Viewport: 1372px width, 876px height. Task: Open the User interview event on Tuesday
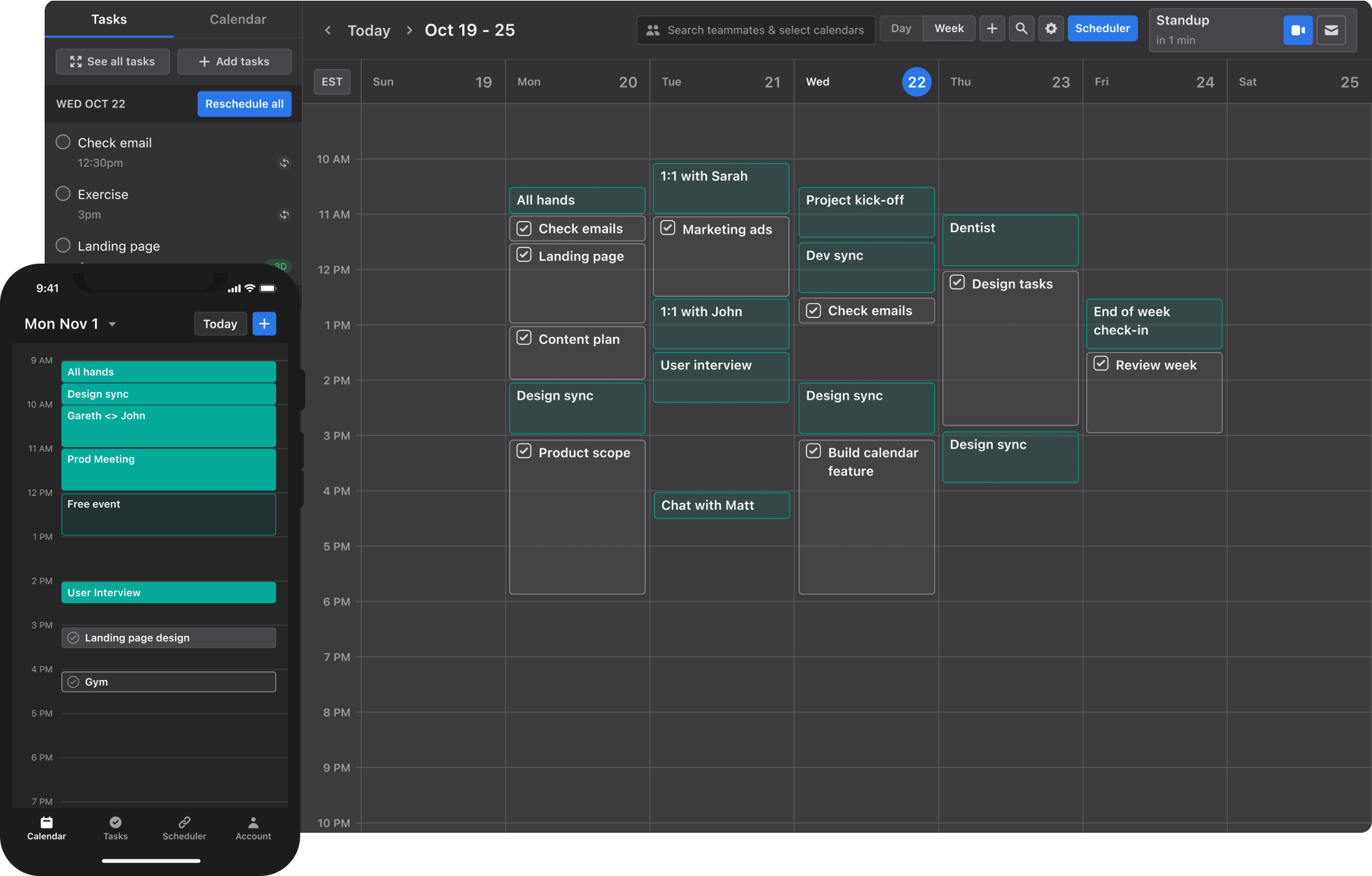pos(721,377)
